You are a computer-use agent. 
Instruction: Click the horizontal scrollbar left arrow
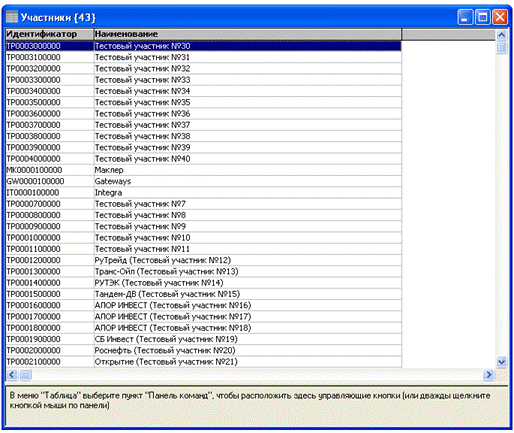(x=12, y=375)
